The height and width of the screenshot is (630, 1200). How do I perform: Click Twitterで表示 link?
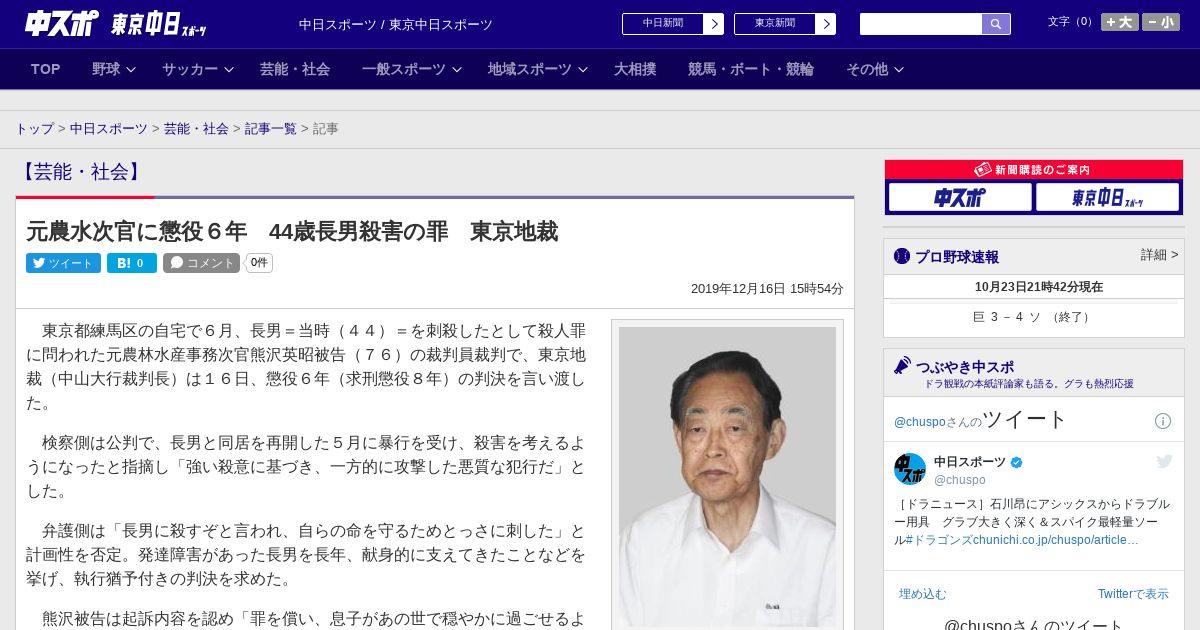tap(1133, 594)
